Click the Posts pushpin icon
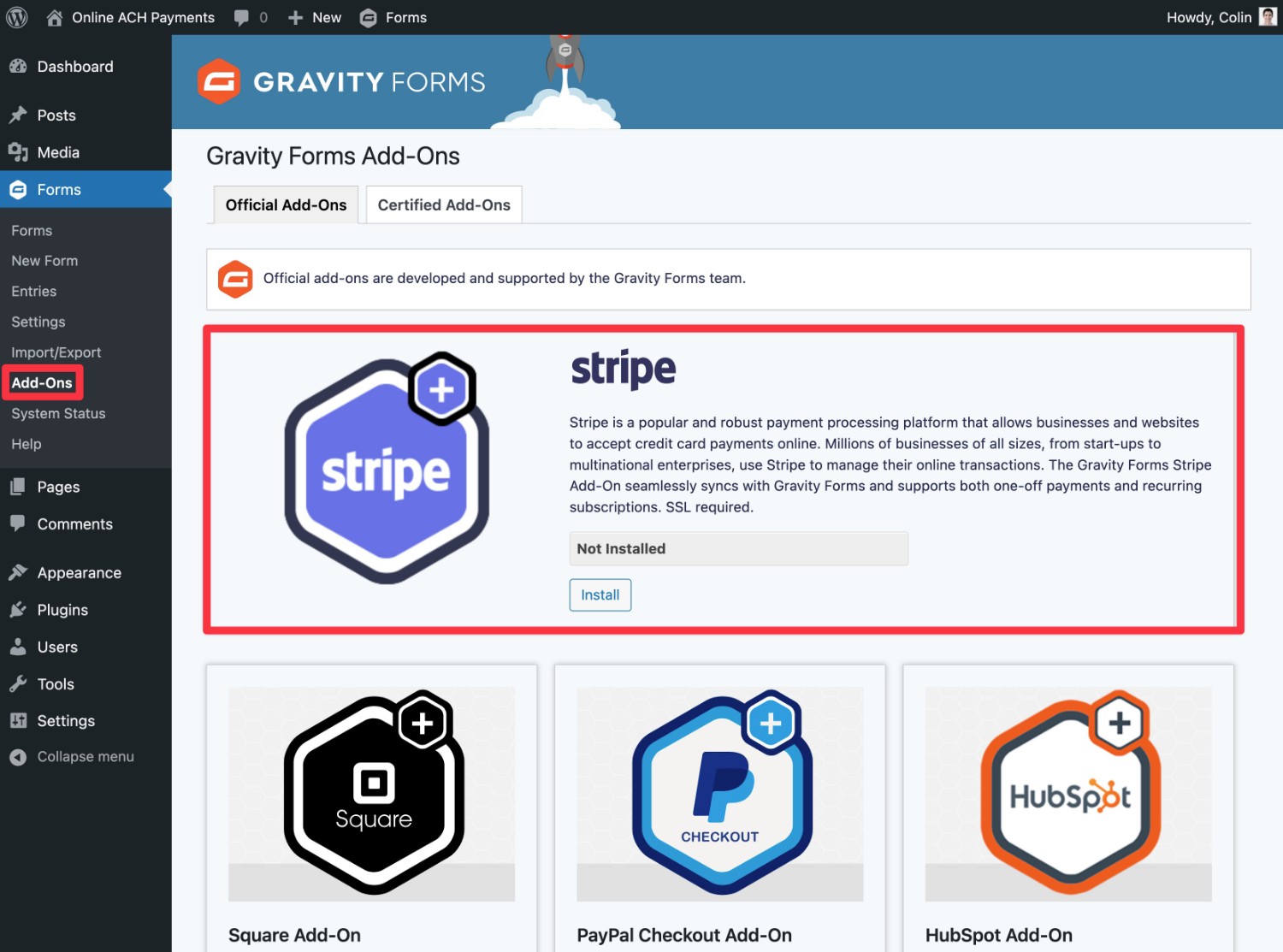This screenshot has width=1283, height=952. [18, 115]
